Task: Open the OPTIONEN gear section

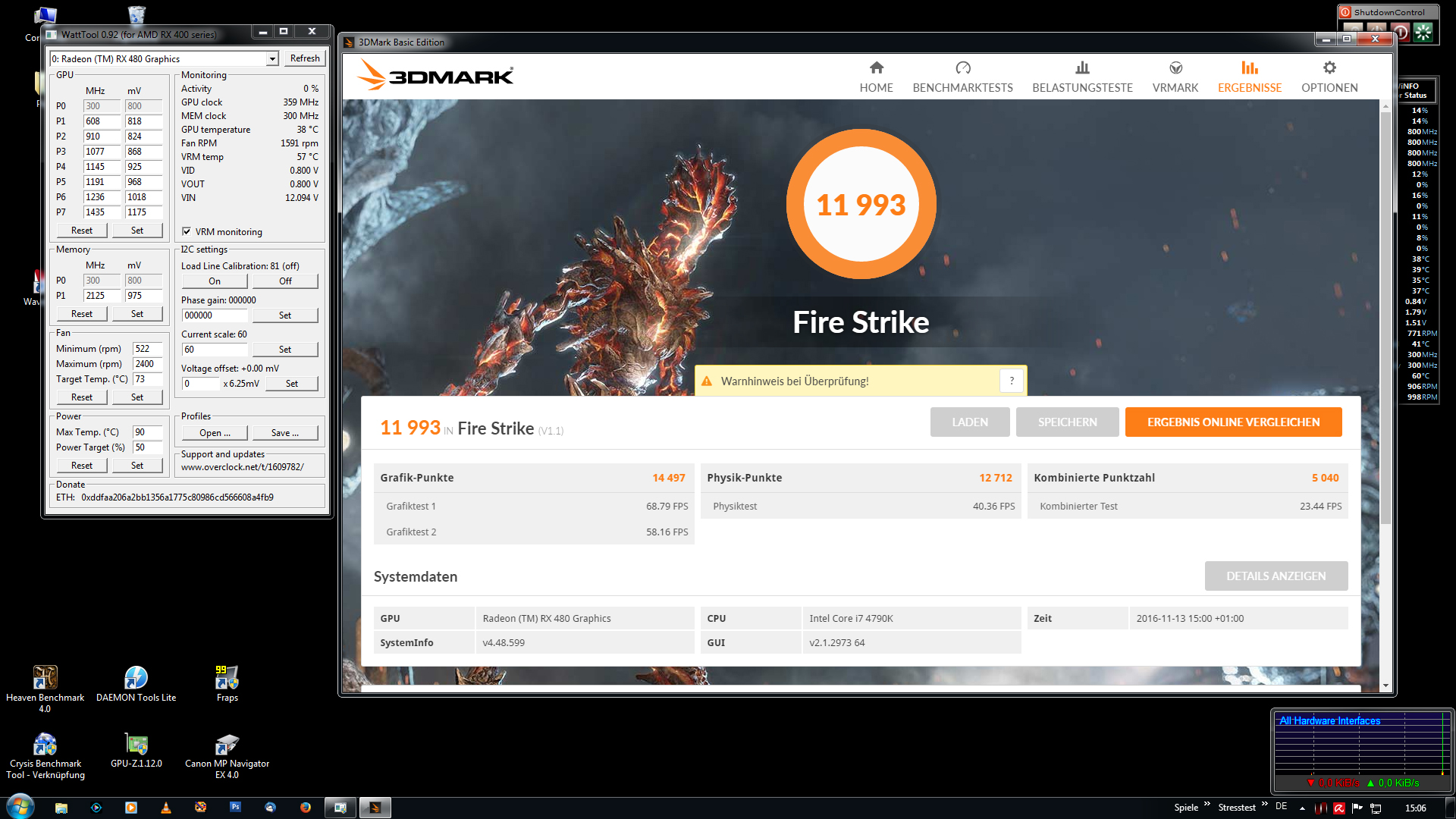Action: coord(1329,77)
